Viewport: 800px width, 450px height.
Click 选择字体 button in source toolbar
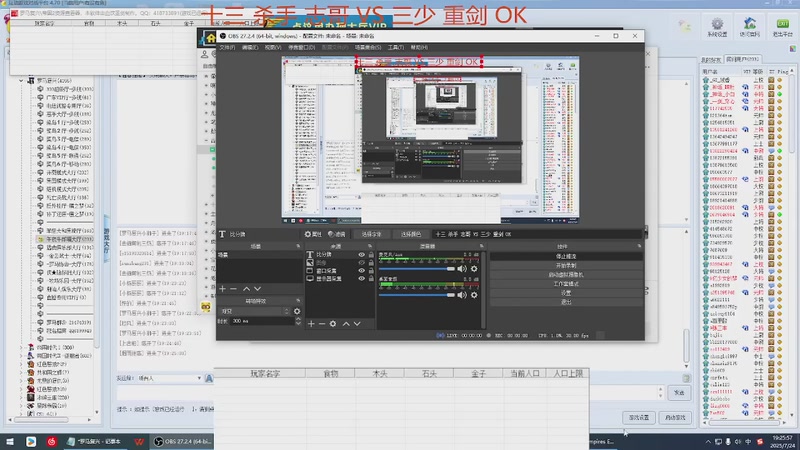click(371, 234)
